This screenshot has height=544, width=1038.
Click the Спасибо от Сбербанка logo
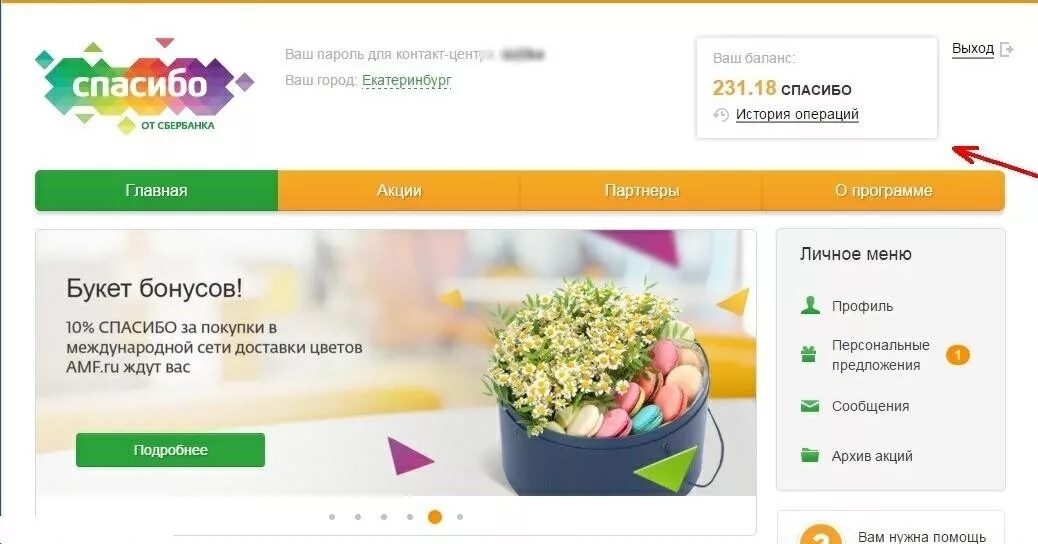pyautogui.click(x=144, y=86)
